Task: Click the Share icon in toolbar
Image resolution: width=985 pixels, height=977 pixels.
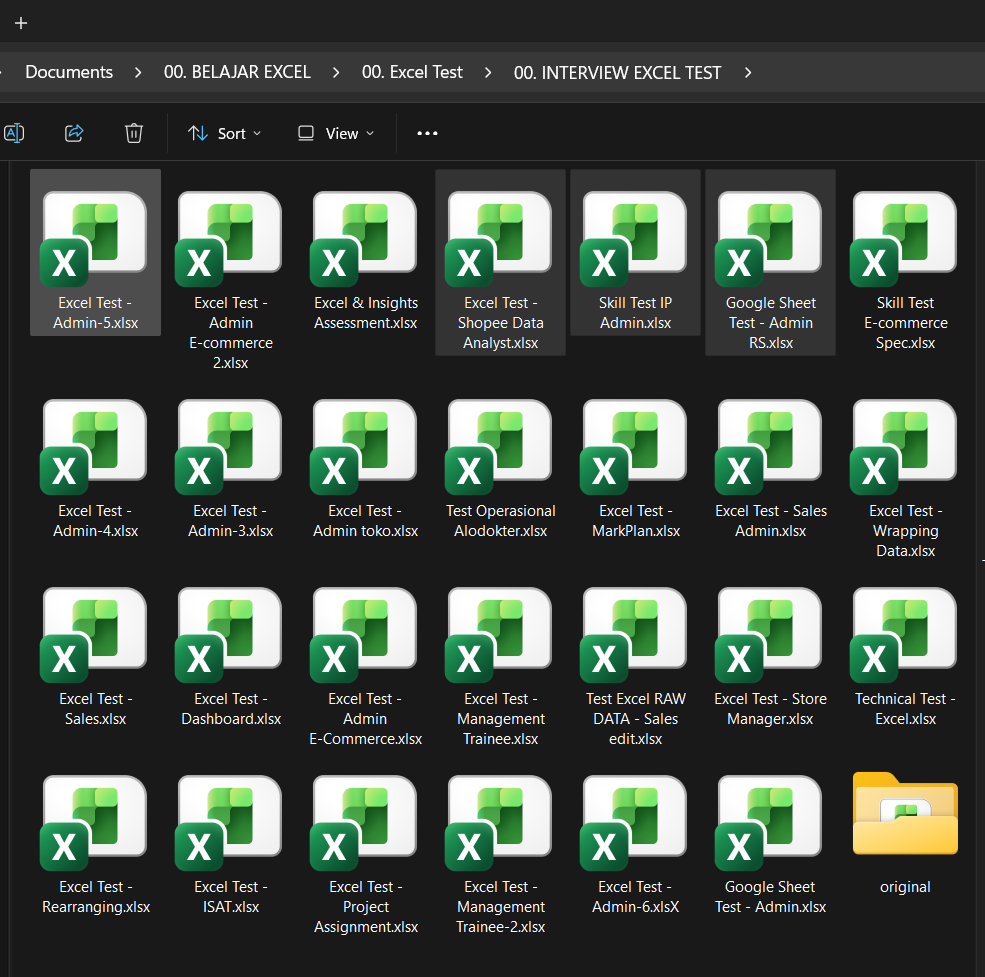Action: tap(73, 133)
